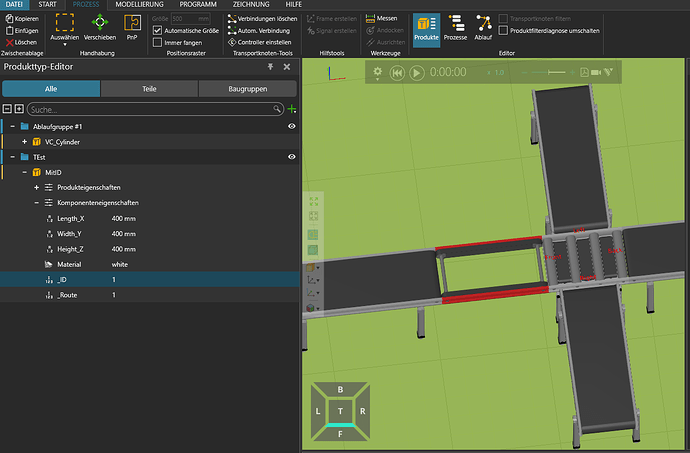Adjust simulation speed slider
Screen dimensions: 690x453
[x=548, y=72]
